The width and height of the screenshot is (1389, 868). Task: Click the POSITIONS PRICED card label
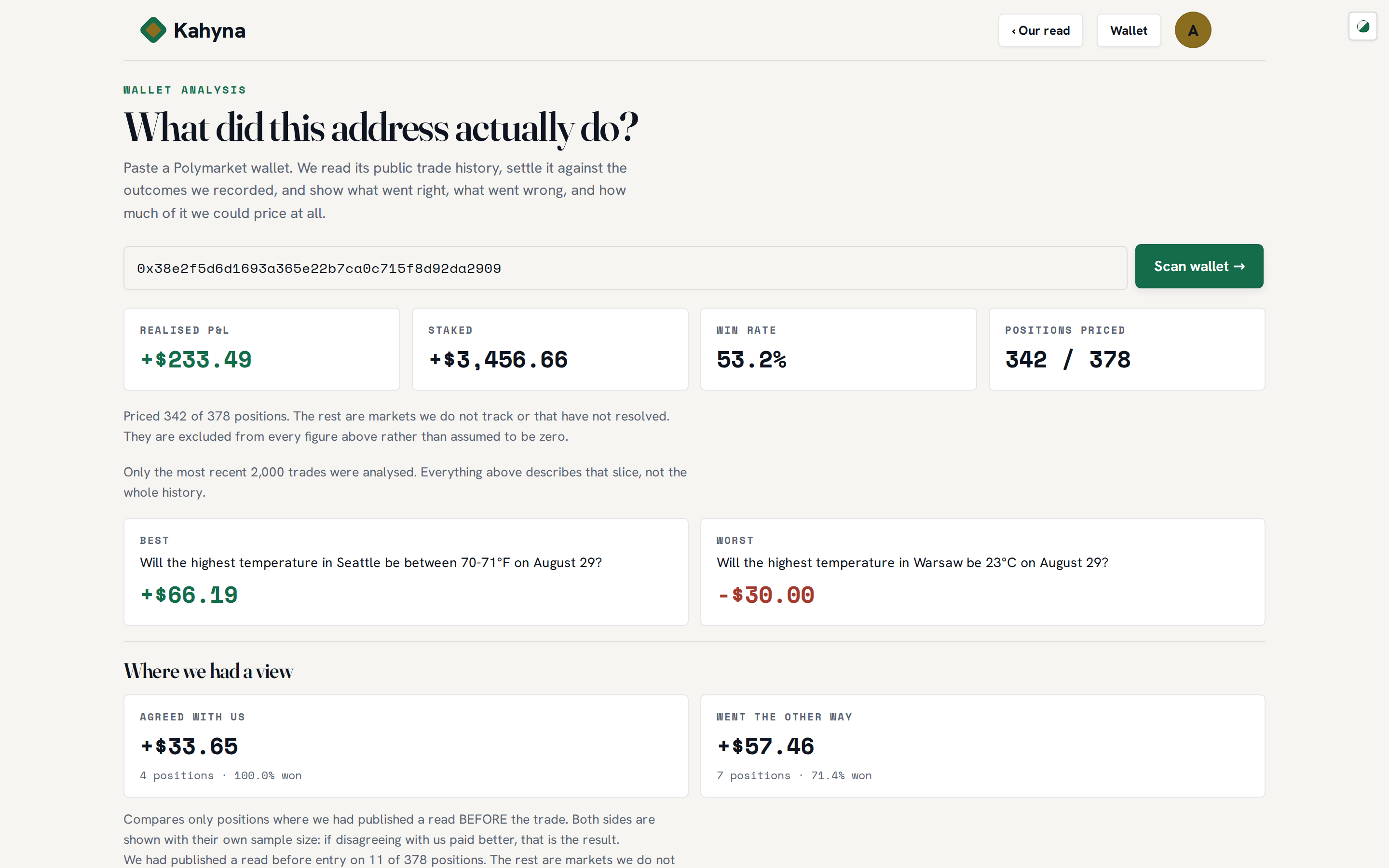click(1065, 330)
